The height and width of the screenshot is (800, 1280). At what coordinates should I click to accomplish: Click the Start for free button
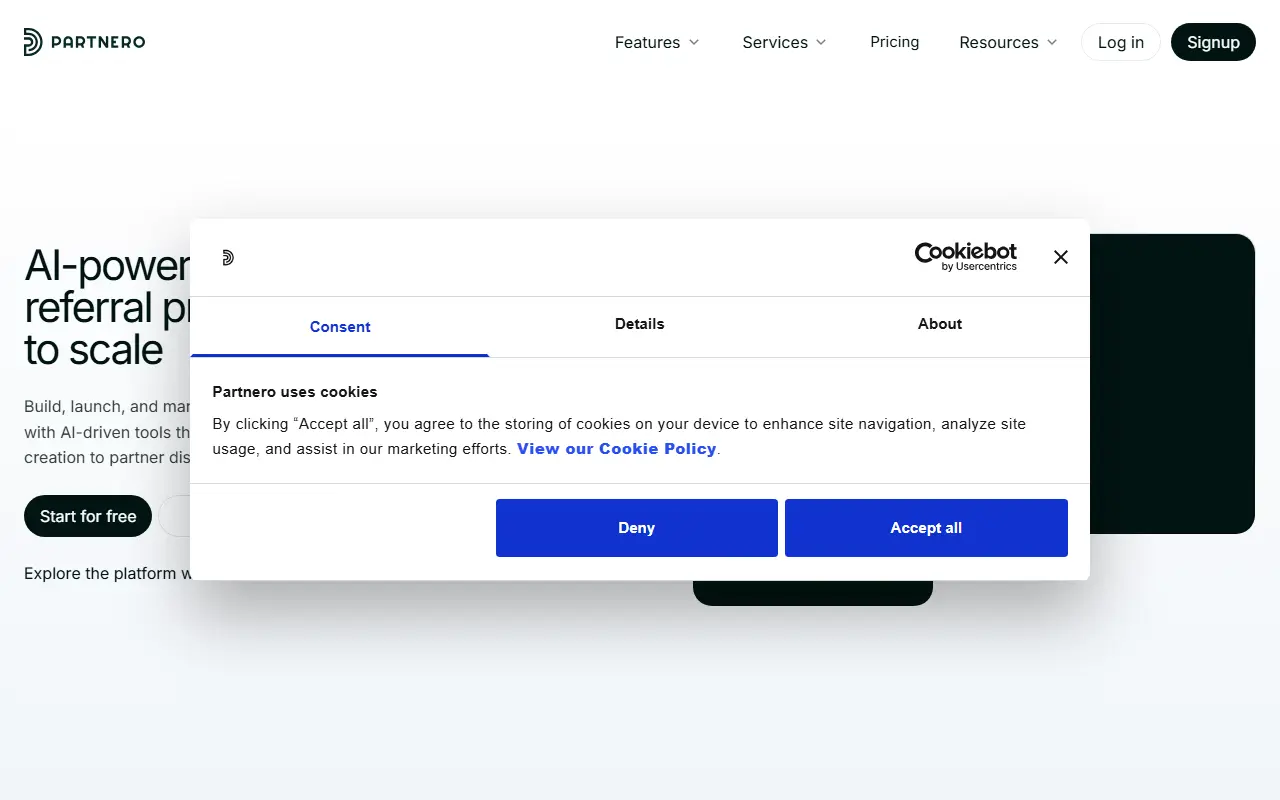(88, 516)
